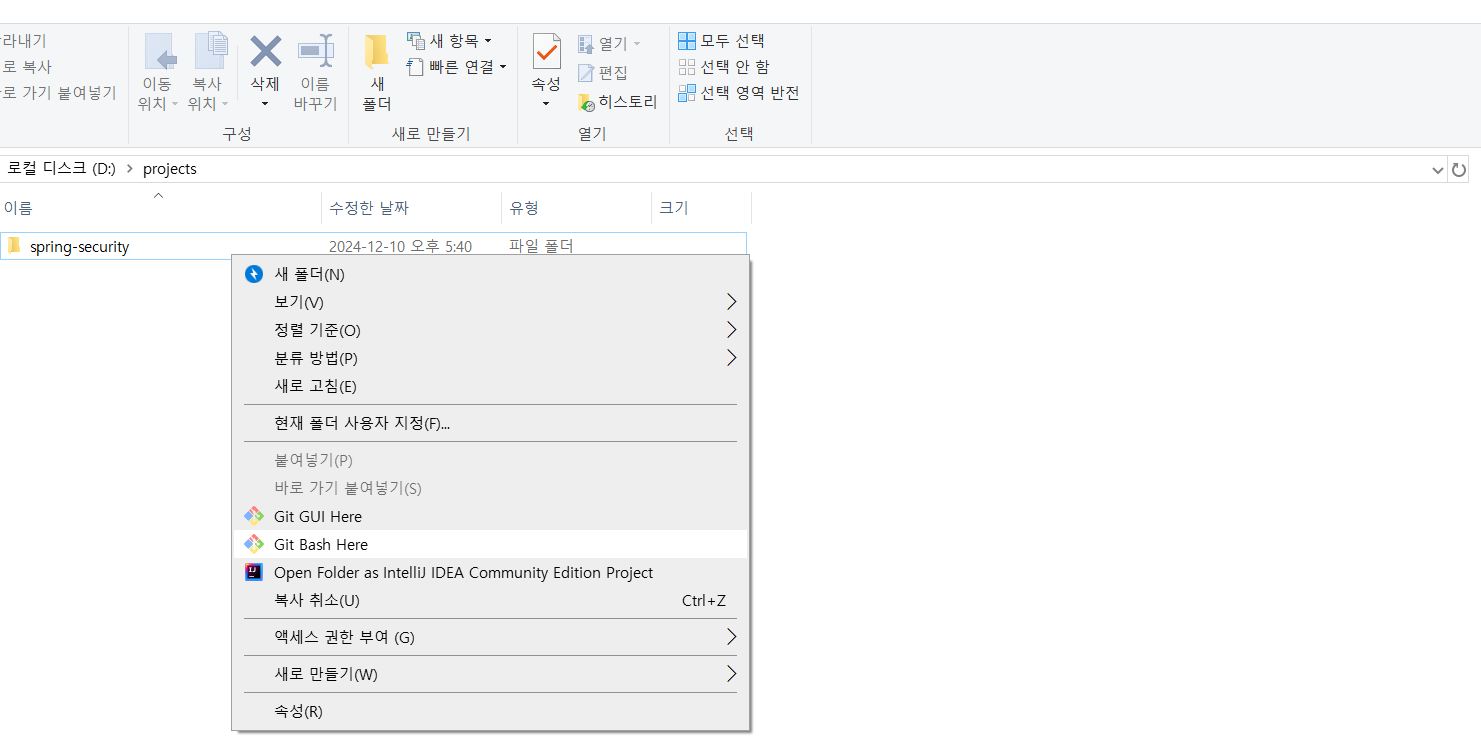Sort by the 이름 column header

tap(160, 208)
